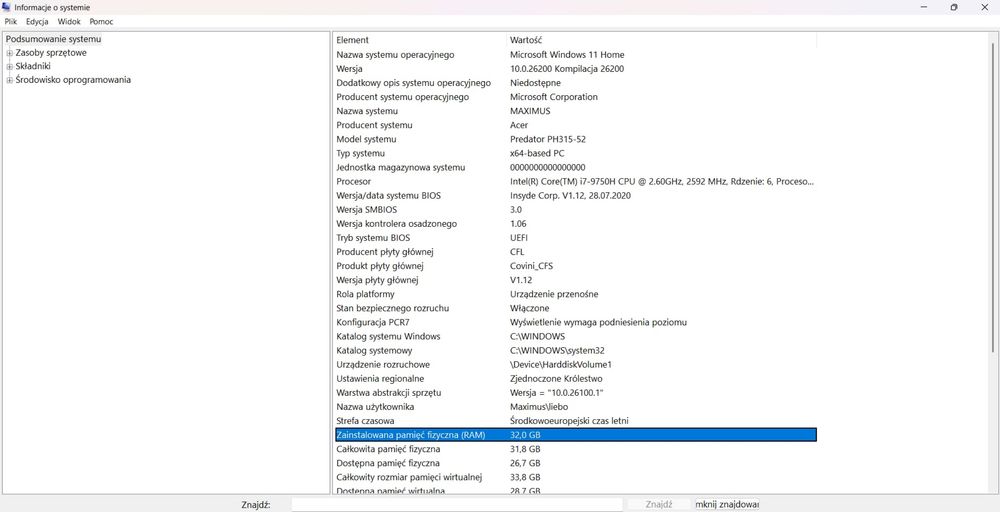Click the Element column header
1000x512 pixels.
[x=420, y=40]
